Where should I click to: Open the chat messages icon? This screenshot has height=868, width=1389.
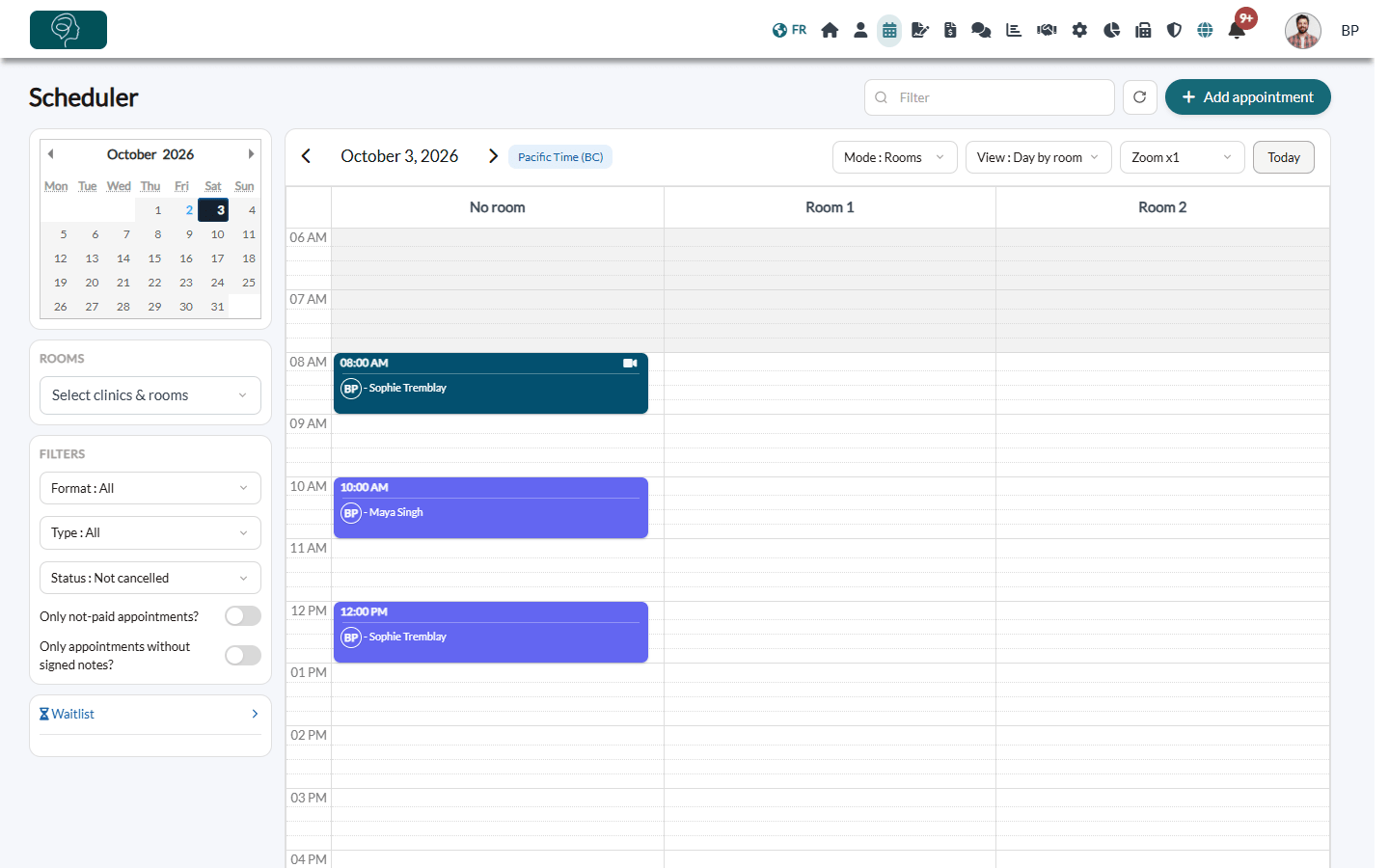click(981, 30)
